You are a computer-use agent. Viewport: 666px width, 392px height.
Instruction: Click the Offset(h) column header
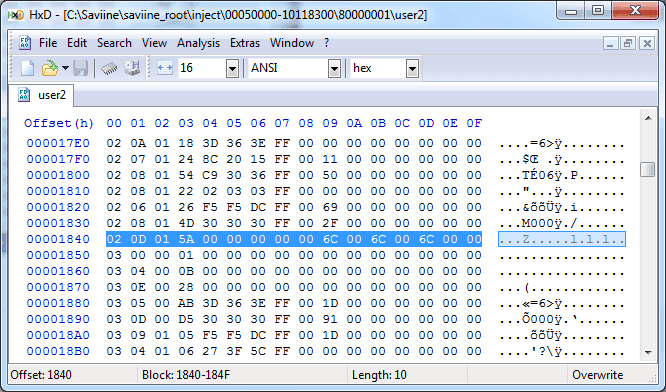(x=59, y=123)
